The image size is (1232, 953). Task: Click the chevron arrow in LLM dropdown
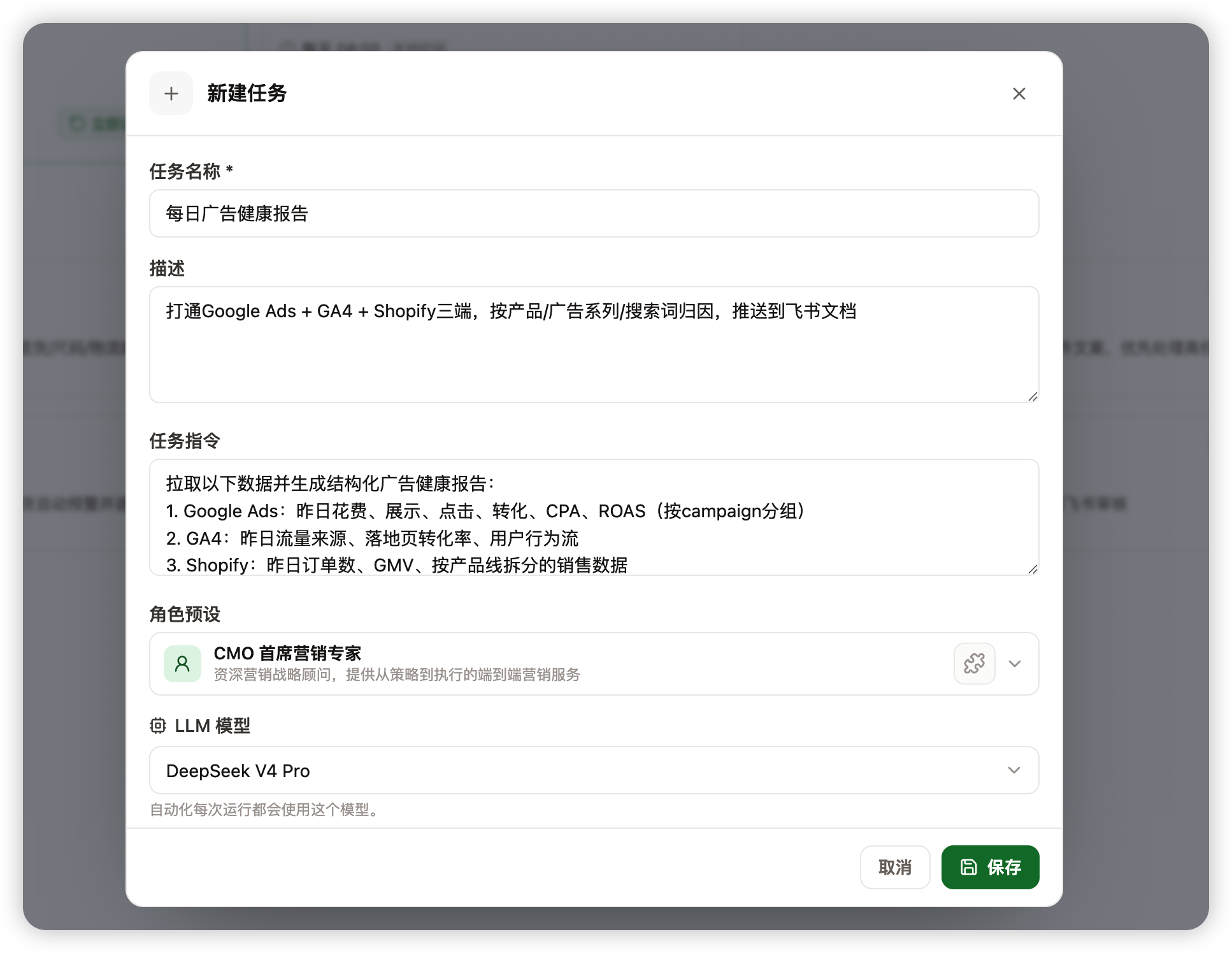tap(1014, 770)
